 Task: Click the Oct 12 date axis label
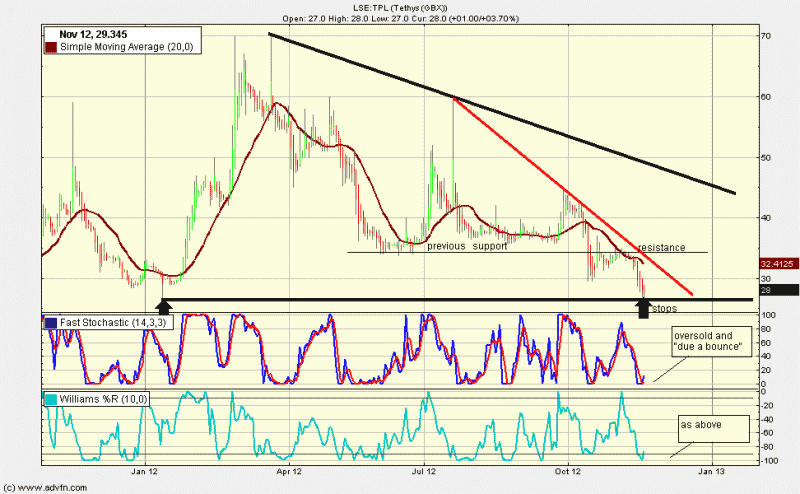(x=568, y=468)
